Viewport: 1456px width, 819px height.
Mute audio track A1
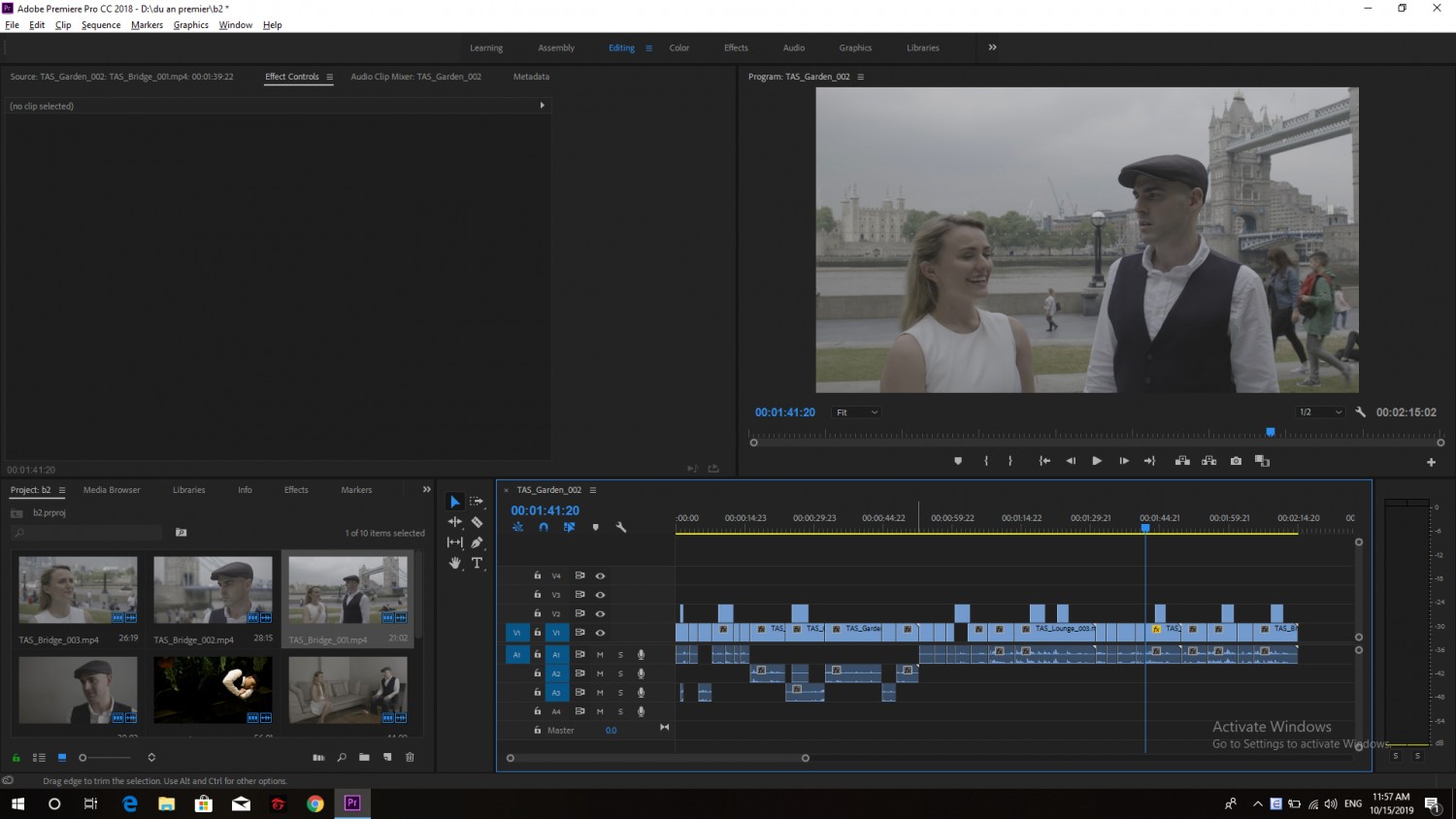coord(600,654)
